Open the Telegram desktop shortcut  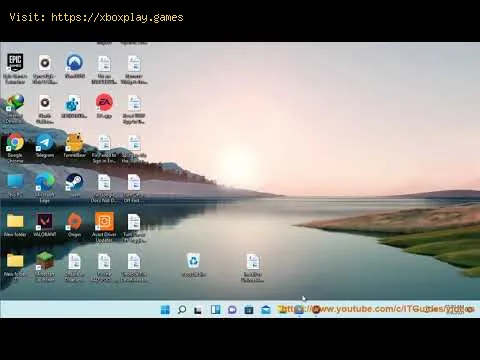(45, 142)
